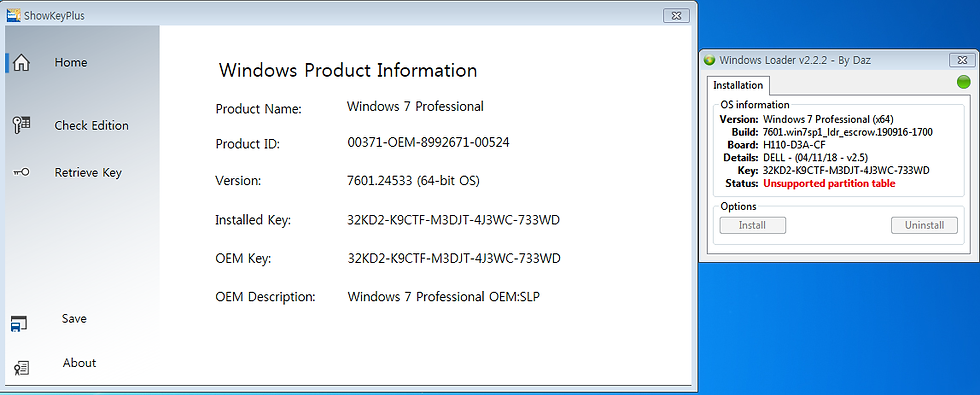980x395 pixels.
Task: Click the Windows Loader v2.2.2 - By Daz title
Action: [x=794, y=60]
